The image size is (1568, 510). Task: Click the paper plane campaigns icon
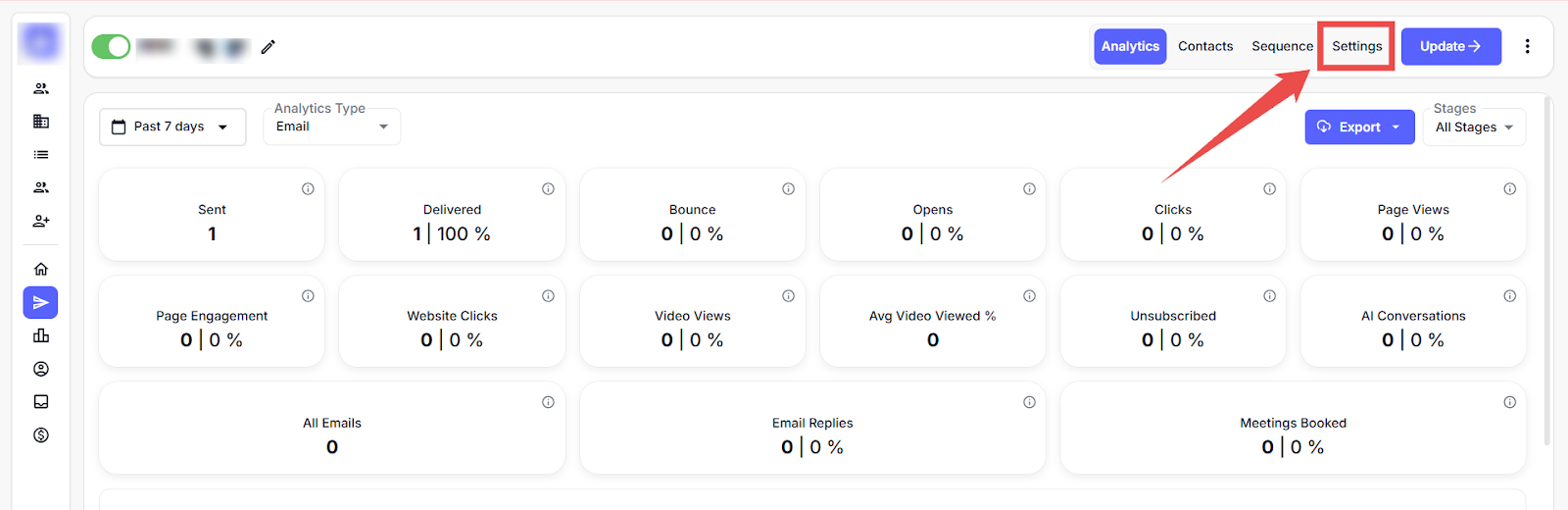coord(41,303)
